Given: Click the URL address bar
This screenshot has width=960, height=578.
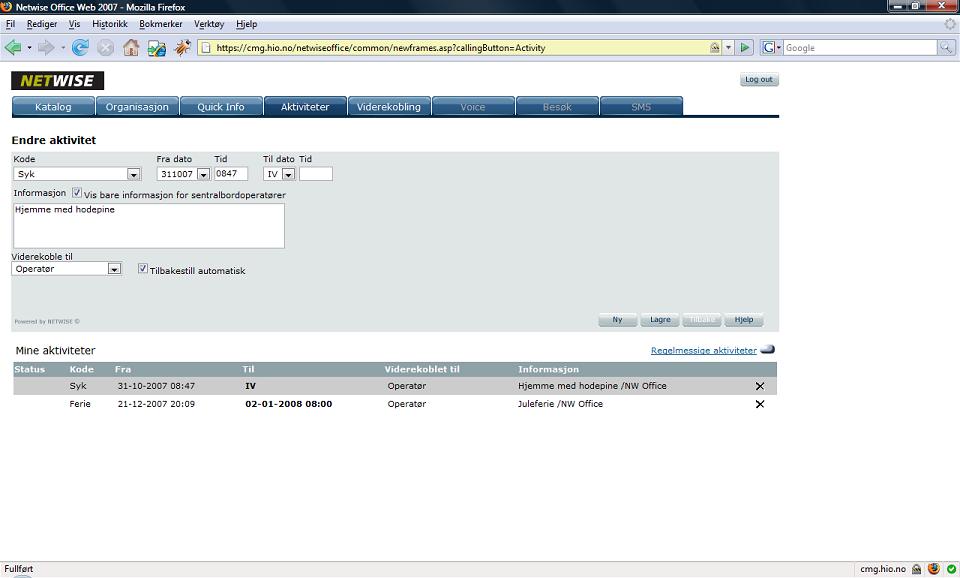Looking at the screenshot, I should 459,48.
